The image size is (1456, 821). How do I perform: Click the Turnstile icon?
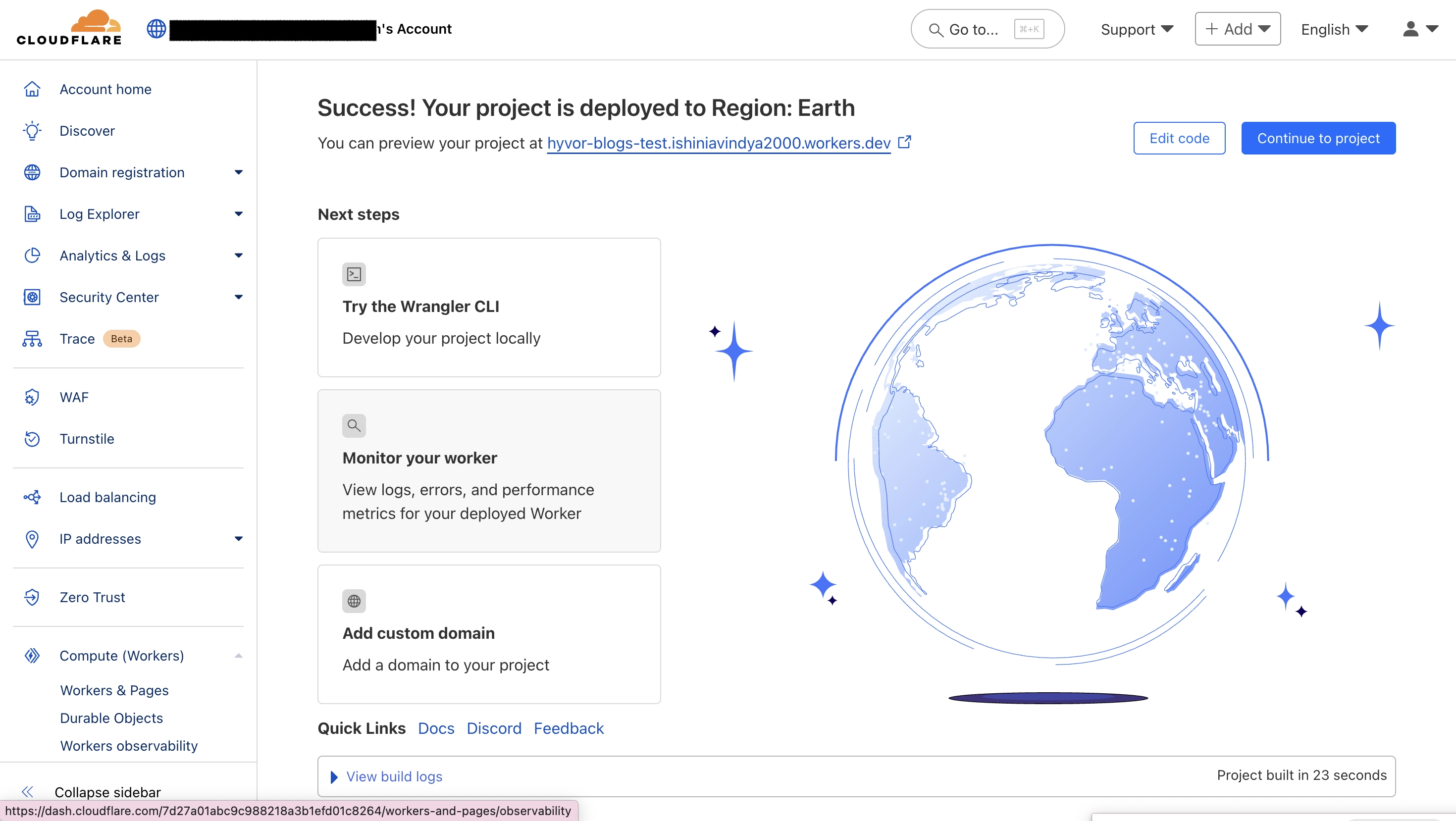coord(32,439)
